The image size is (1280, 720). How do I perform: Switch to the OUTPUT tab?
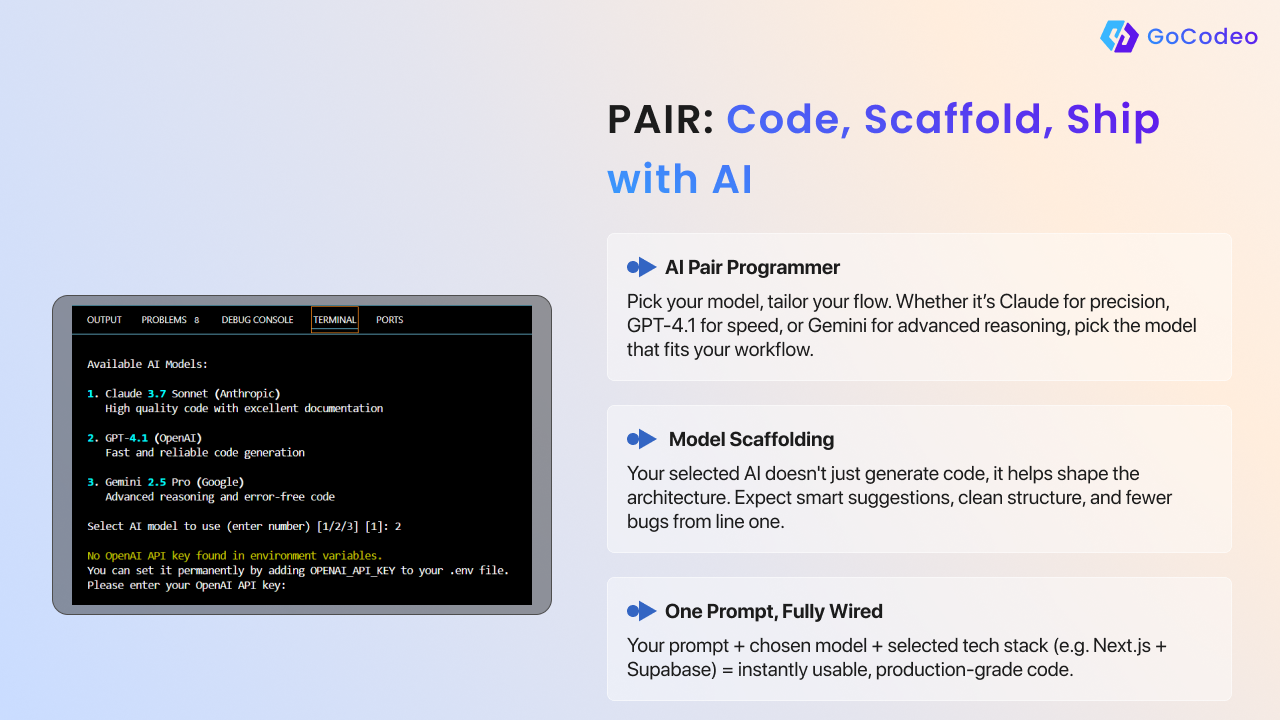coord(104,320)
